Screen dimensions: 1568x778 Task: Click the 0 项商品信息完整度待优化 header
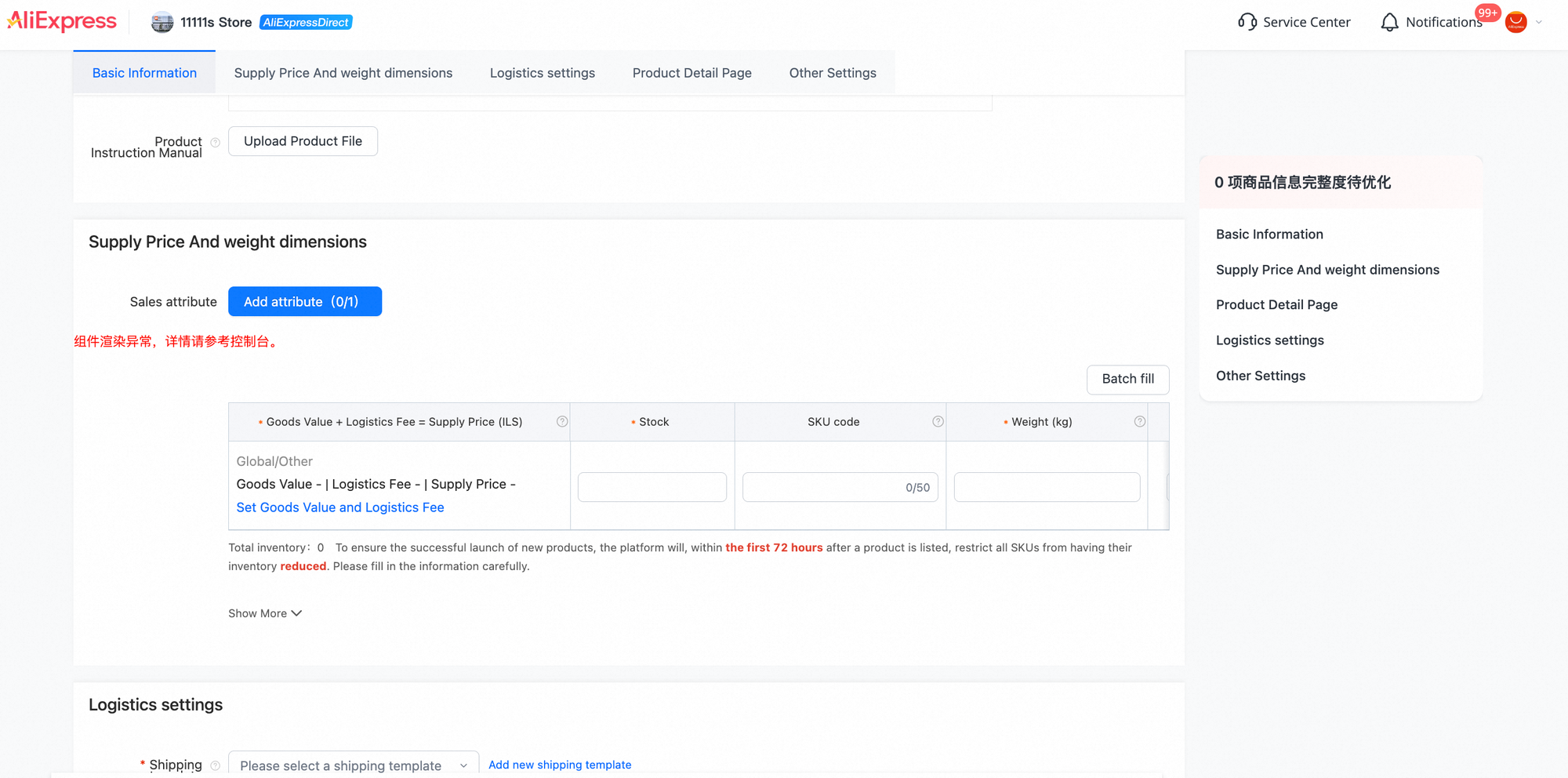pos(1302,182)
